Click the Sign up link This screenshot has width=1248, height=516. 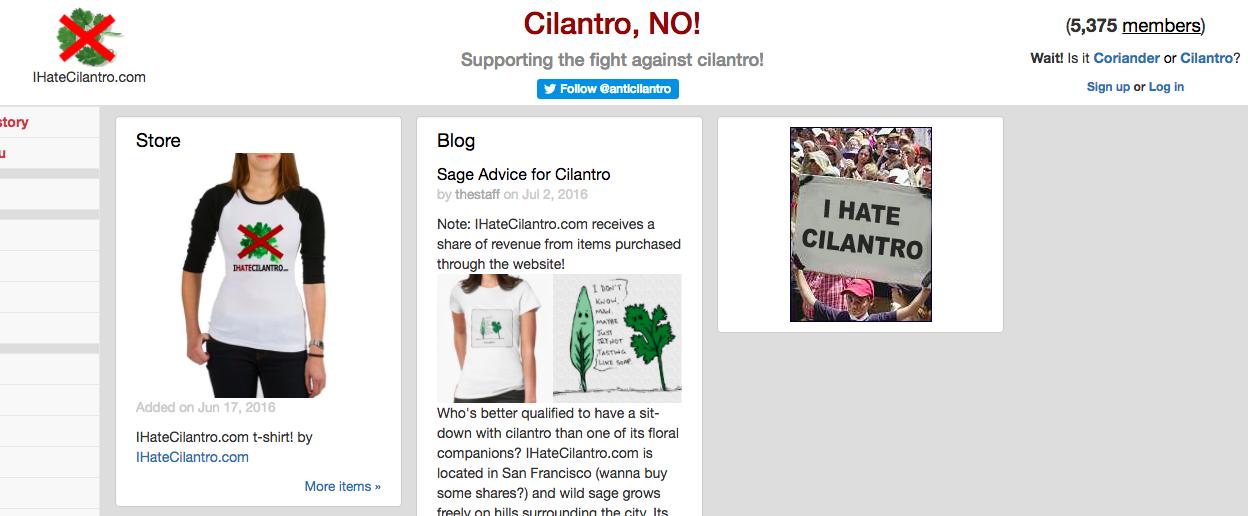[x=1108, y=87]
